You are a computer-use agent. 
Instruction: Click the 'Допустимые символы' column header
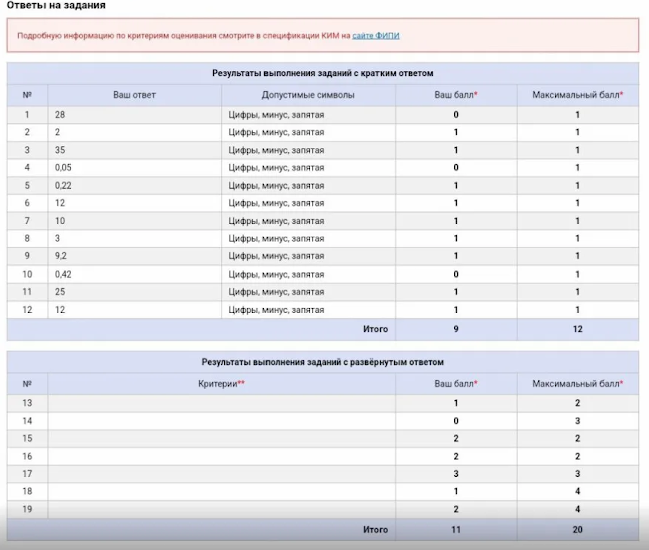coord(308,95)
